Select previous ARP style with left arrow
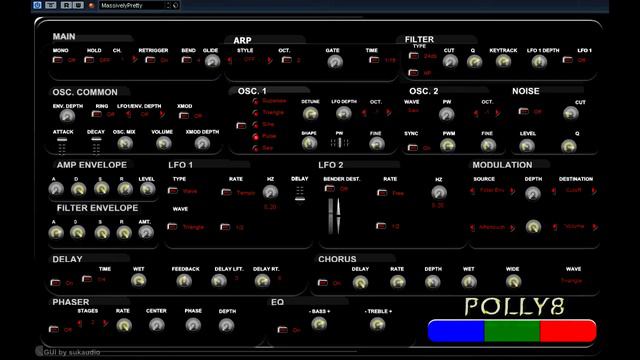Image resolution: width=640 pixels, height=360 pixels. (x=230, y=60)
